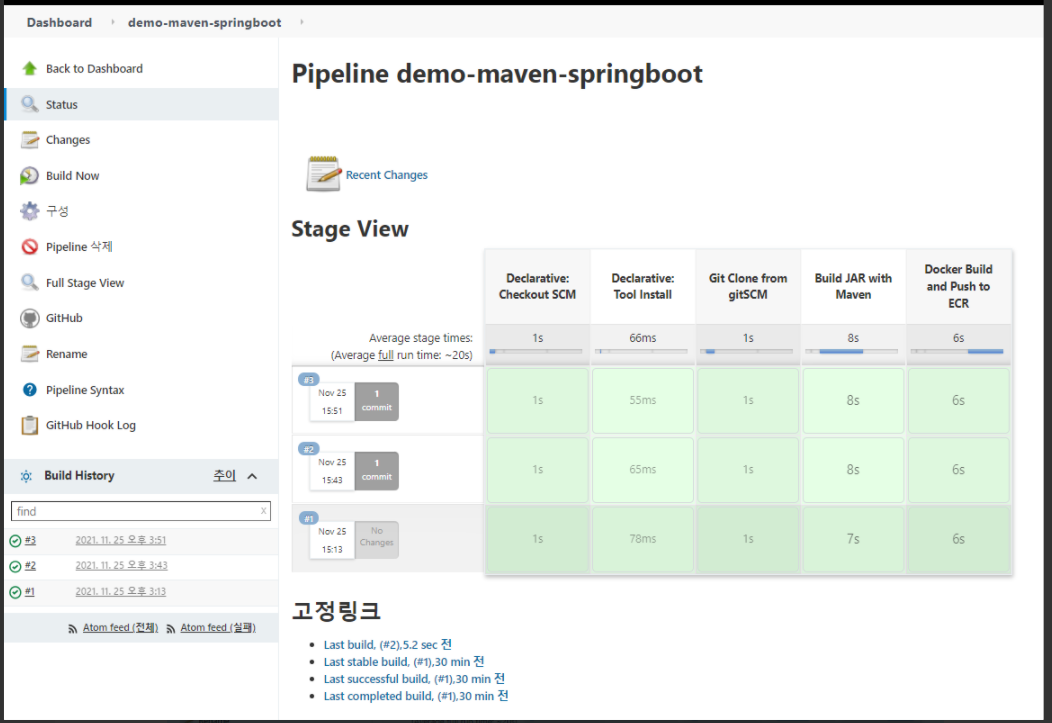Open build #3 in Build History list
Image resolution: width=1052 pixels, height=723 pixels.
(30, 540)
